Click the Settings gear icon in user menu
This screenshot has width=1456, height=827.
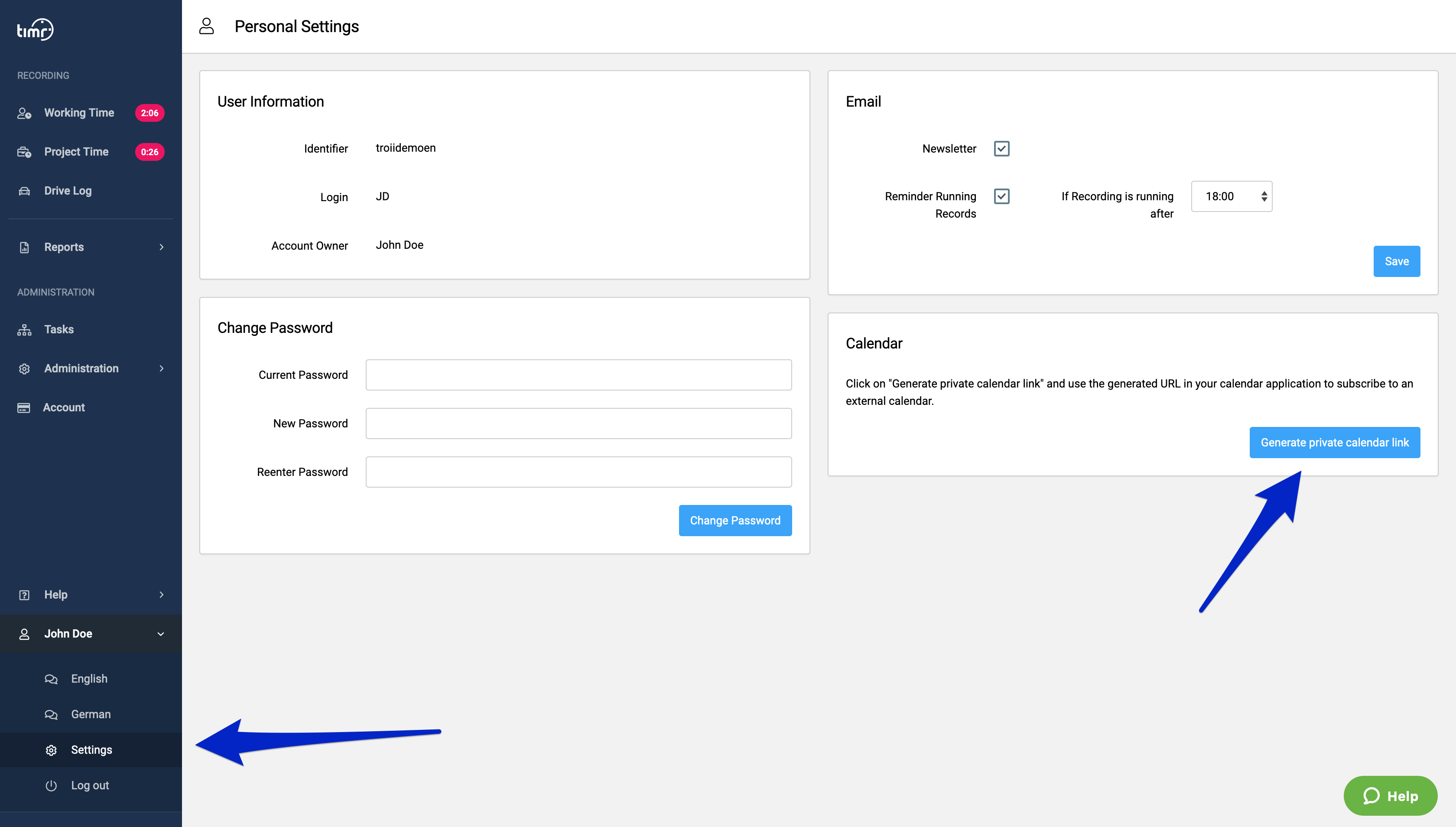[x=51, y=750]
